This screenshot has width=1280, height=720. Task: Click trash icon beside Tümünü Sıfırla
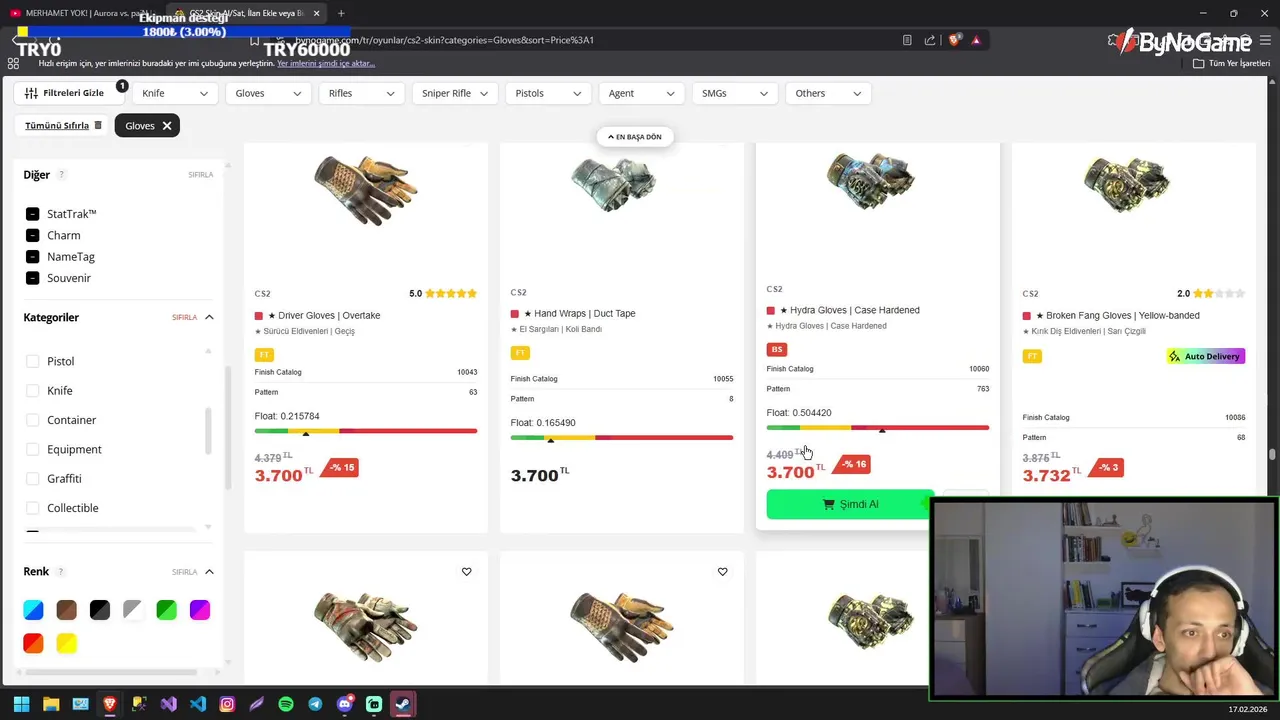98,125
